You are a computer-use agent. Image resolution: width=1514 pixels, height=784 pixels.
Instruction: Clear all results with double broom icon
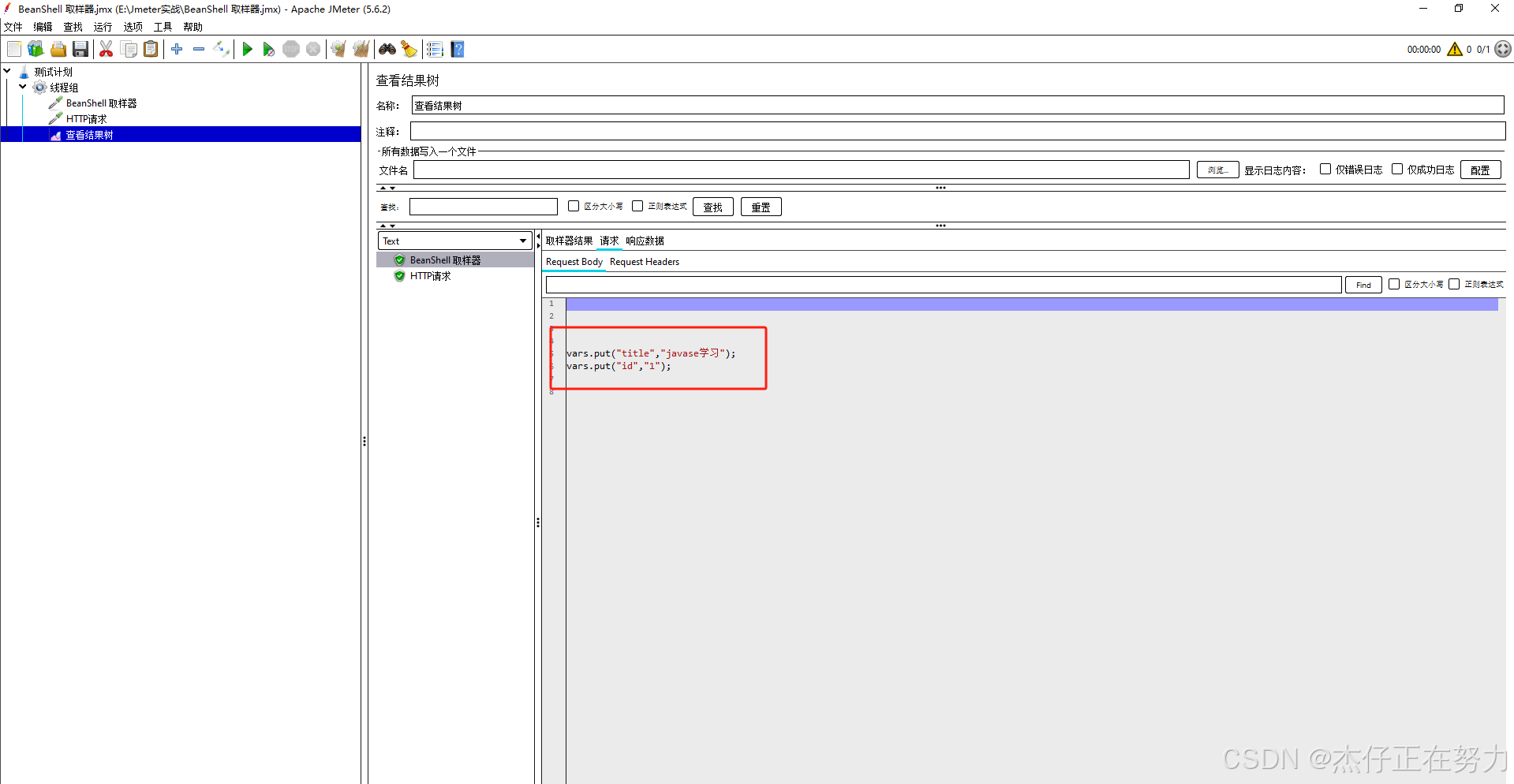pyautogui.click(x=361, y=49)
